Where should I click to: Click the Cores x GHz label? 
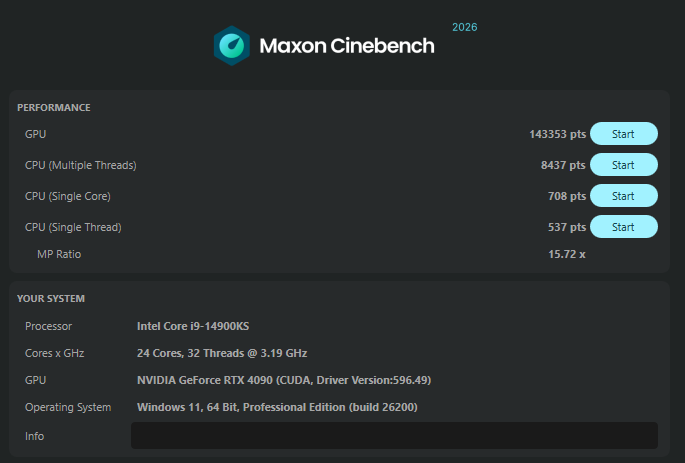pyautogui.click(x=55, y=353)
